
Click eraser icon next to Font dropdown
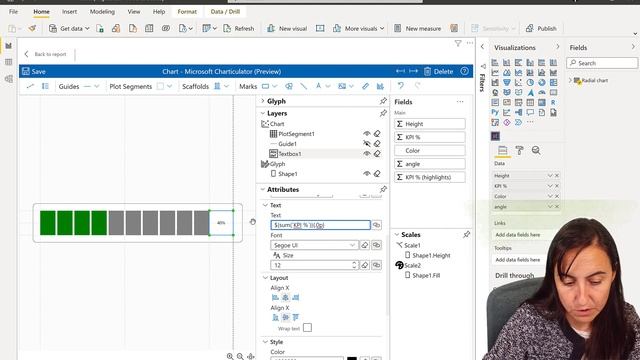(364, 245)
